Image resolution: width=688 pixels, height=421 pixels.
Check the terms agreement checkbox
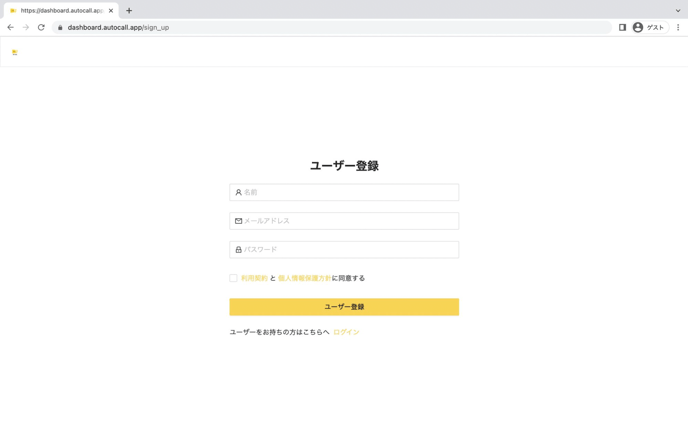233,278
